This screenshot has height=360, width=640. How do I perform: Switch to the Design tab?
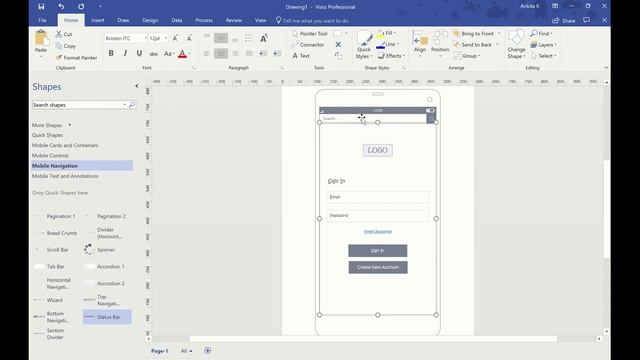pos(150,20)
